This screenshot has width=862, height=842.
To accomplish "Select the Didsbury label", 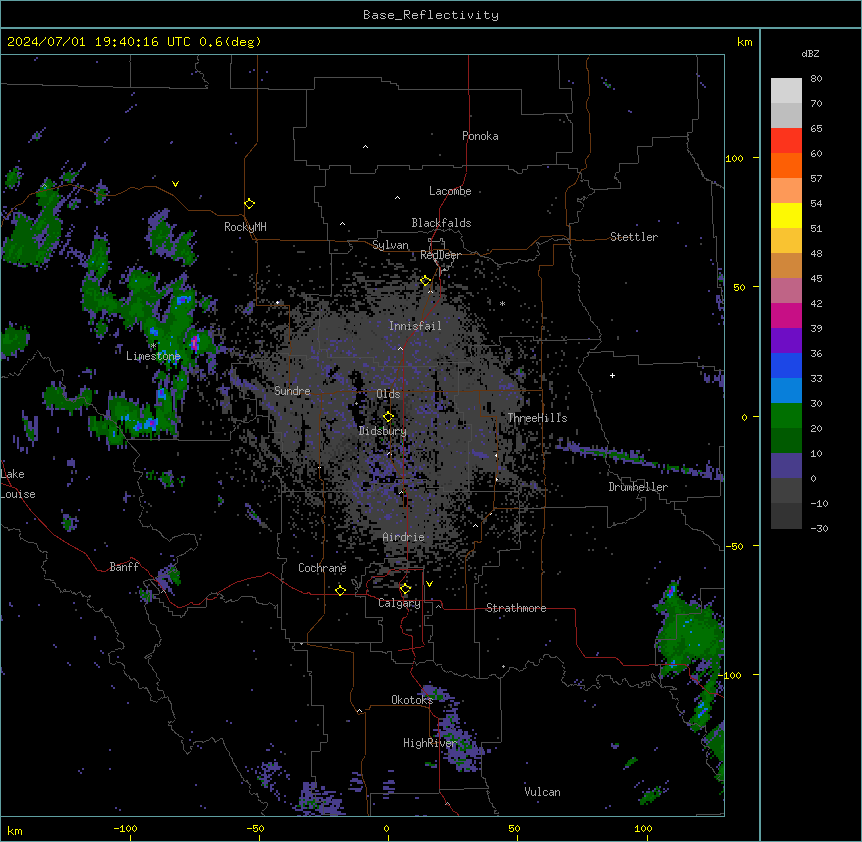I will (383, 431).
